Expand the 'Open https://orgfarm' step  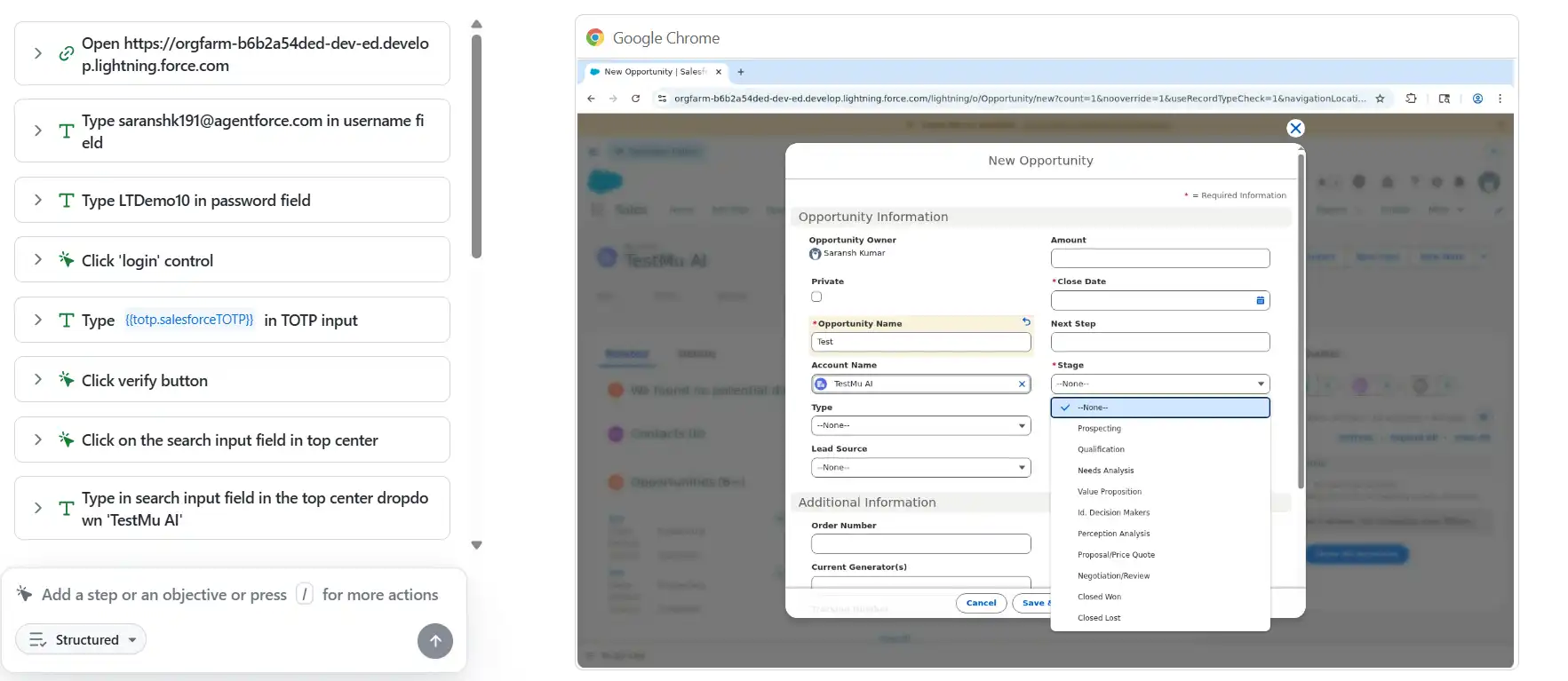(x=37, y=53)
